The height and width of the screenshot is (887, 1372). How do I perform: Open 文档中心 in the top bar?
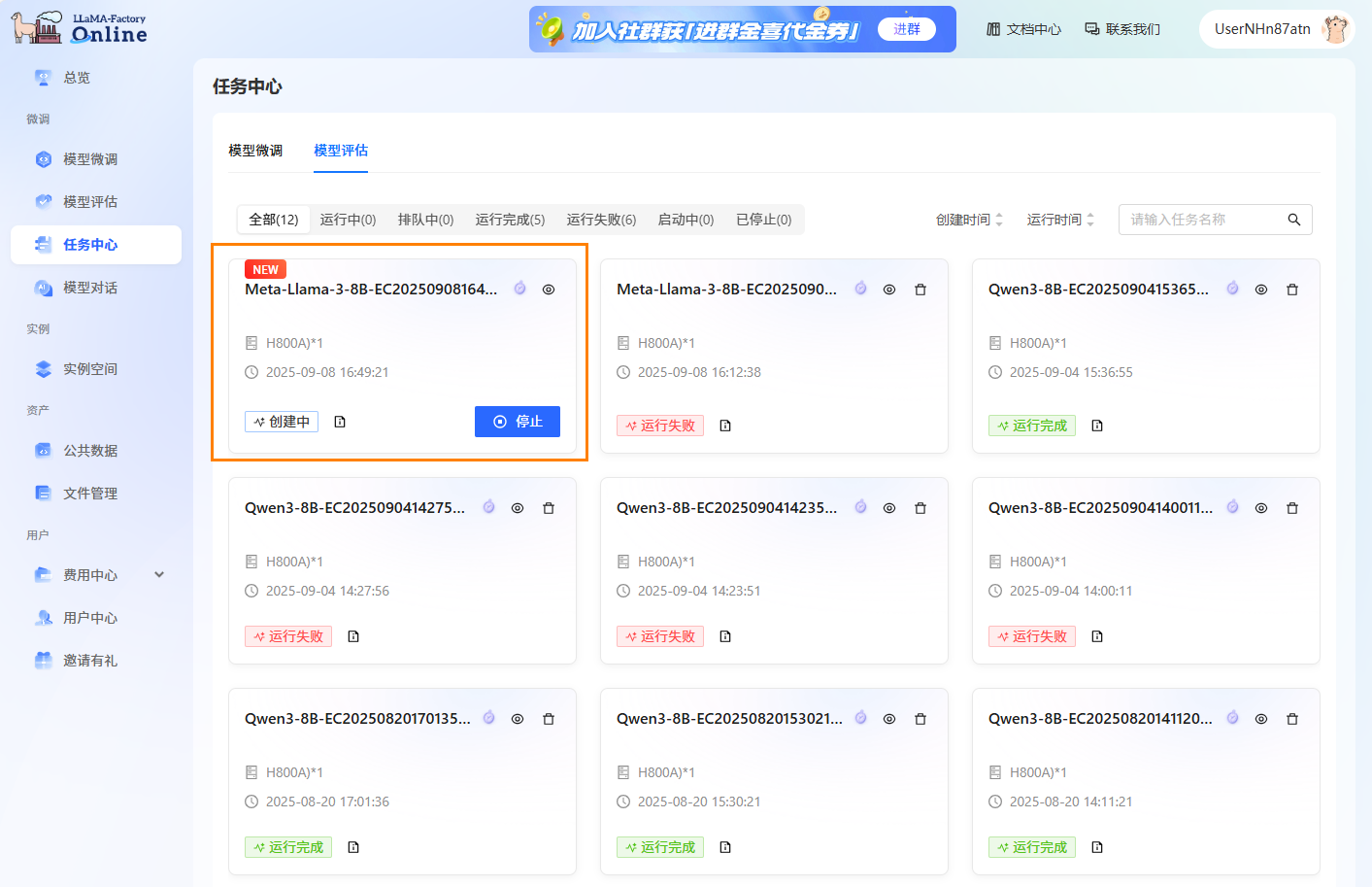click(x=1023, y=29)
